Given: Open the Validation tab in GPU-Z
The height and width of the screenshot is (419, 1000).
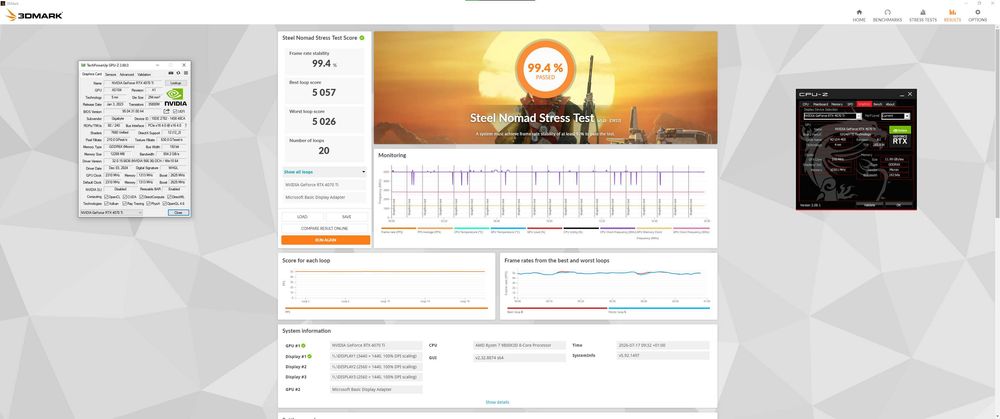Looking at the screenshot, I should coord(144,75).
